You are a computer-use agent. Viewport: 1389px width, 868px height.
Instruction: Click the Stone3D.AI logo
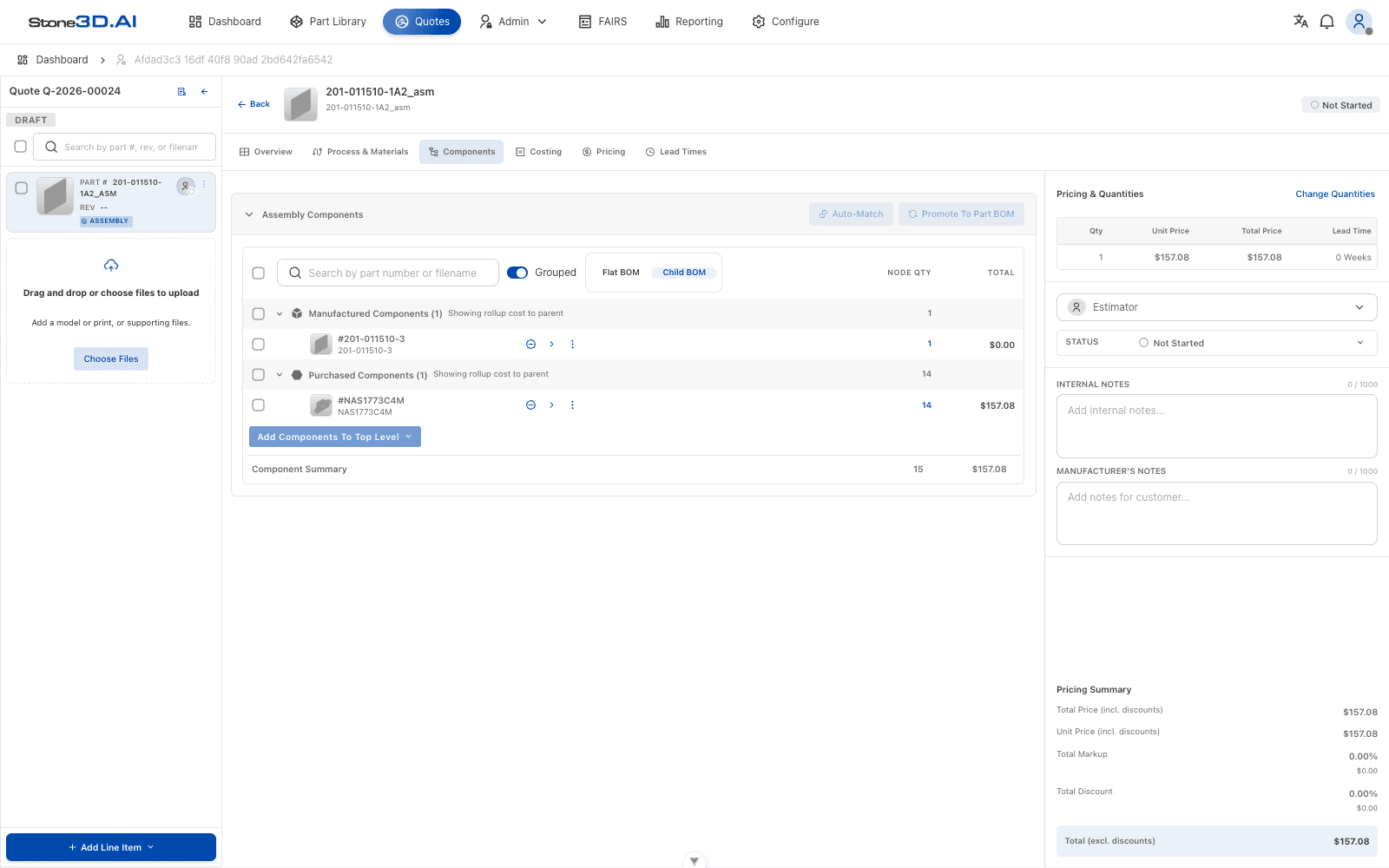82,22
